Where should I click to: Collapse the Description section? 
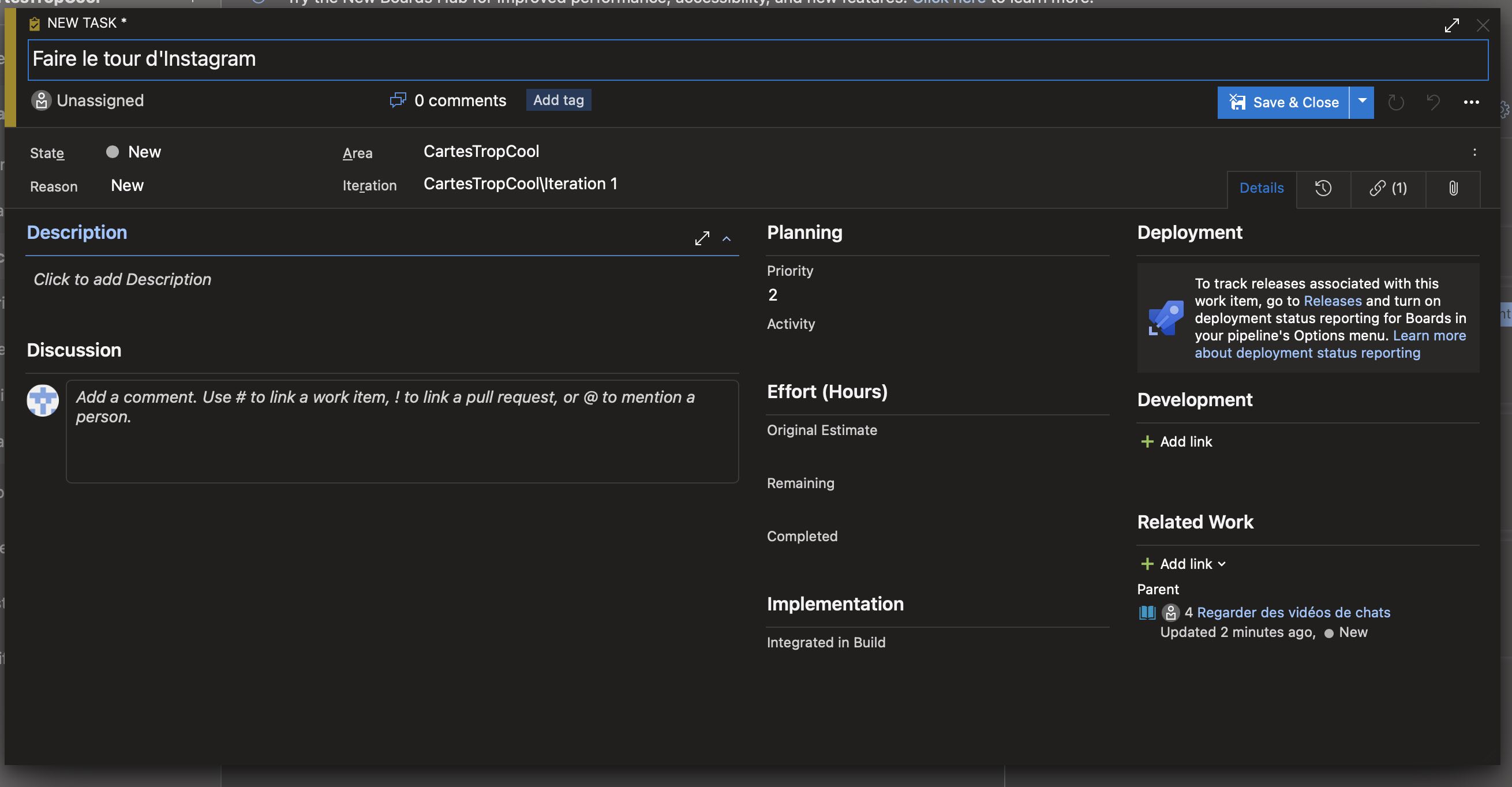[x=727, y=239]
